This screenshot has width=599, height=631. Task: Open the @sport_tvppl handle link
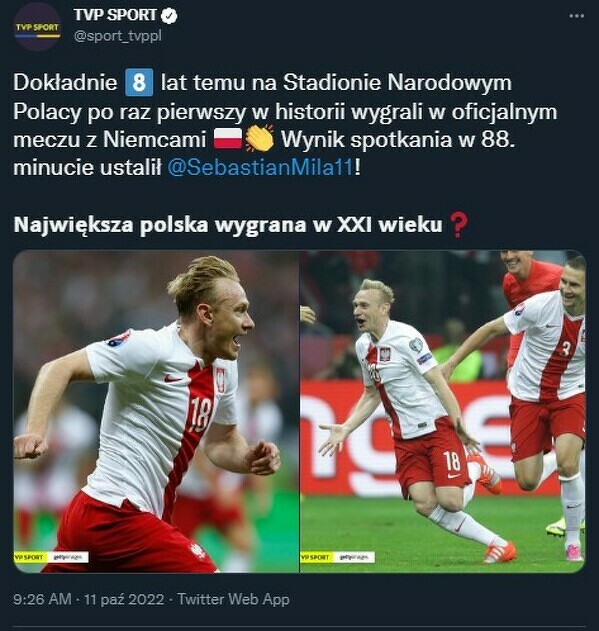(118, 36)
